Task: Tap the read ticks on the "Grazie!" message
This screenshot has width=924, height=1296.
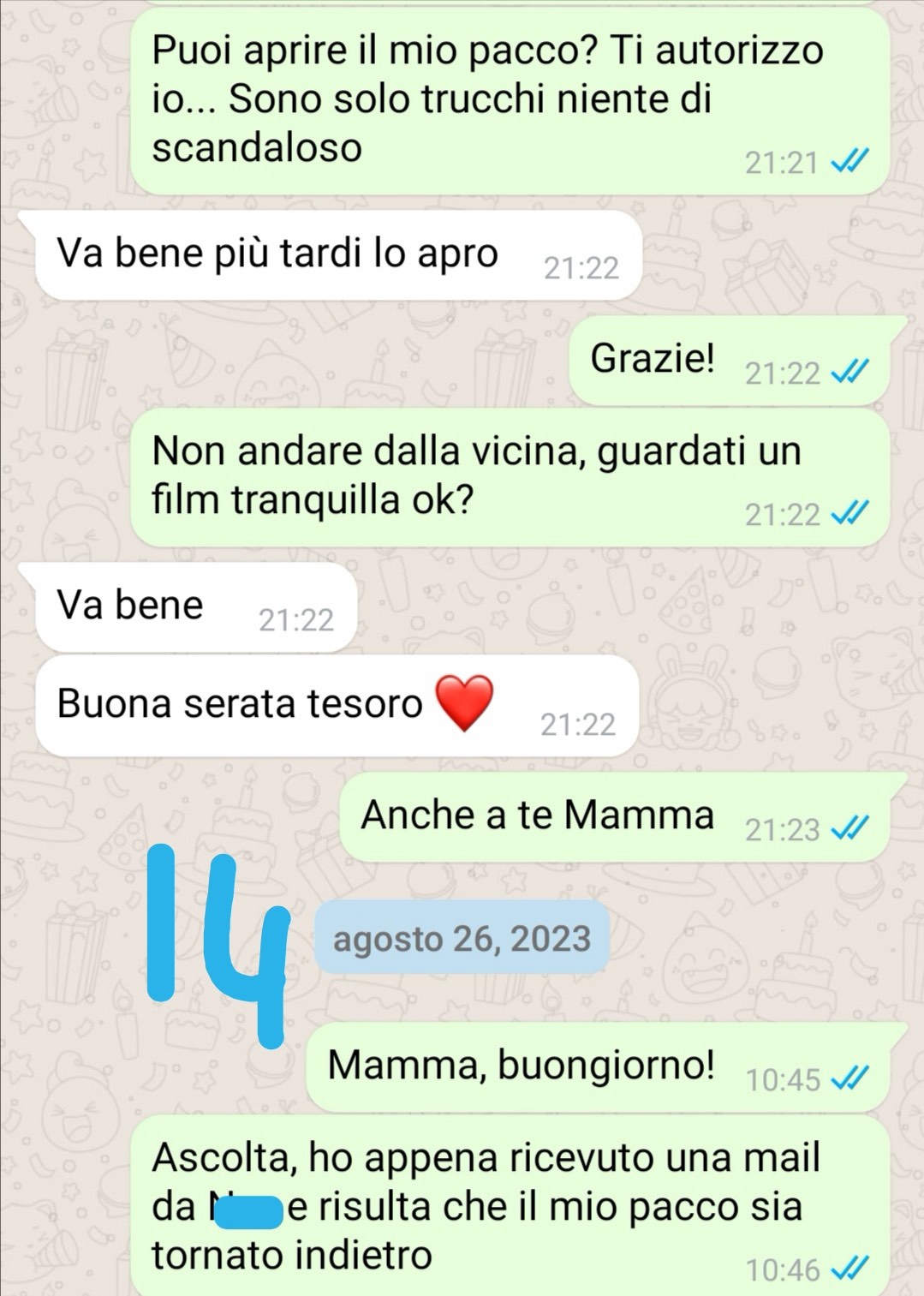Action: [x=850, y=372]
